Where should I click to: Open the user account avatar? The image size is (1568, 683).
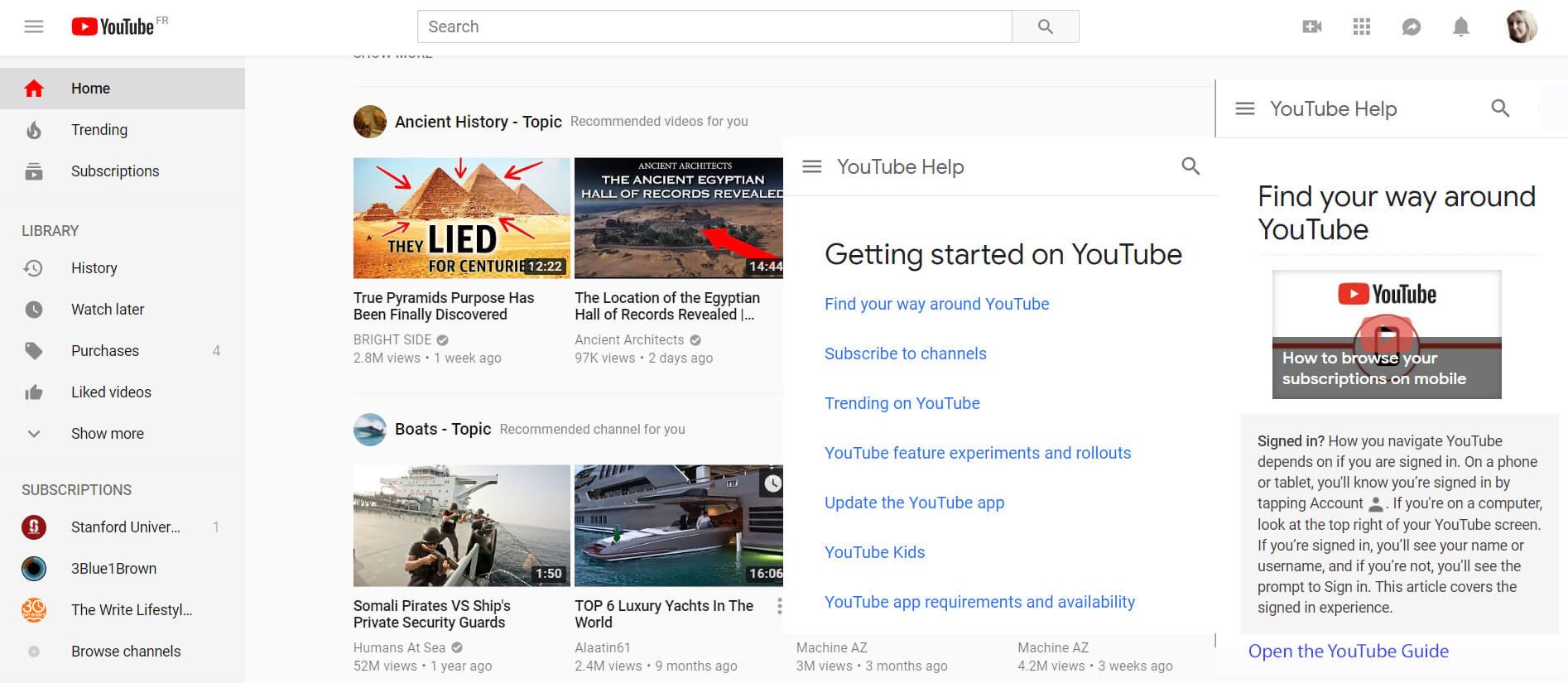1521,26
